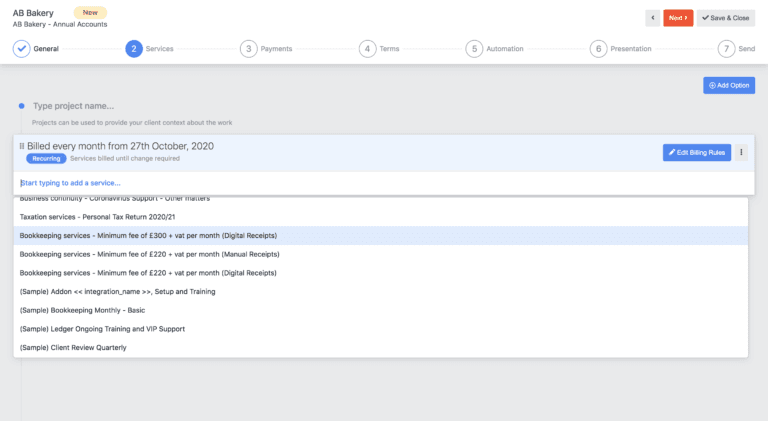
Task: Click the Add Option button
Action: click(x=728, y=86)
